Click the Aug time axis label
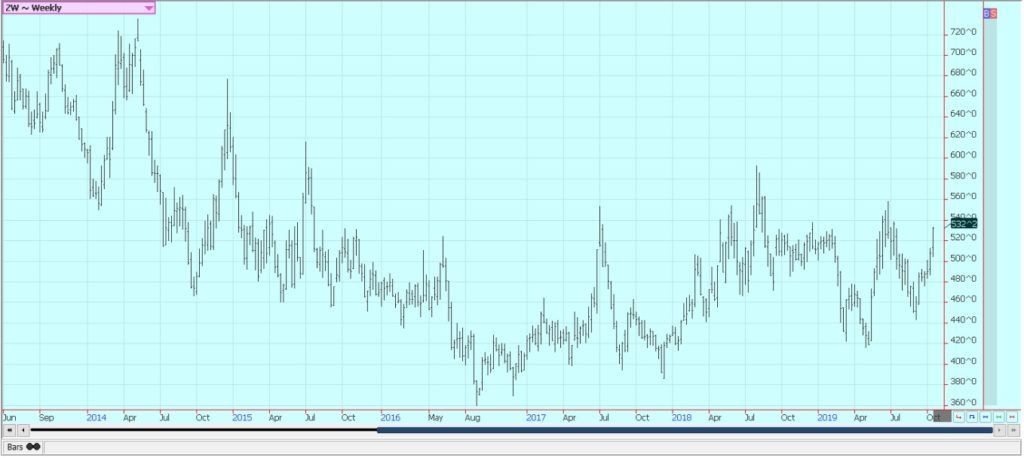The image size is (1024, 458). pos(472,417)
